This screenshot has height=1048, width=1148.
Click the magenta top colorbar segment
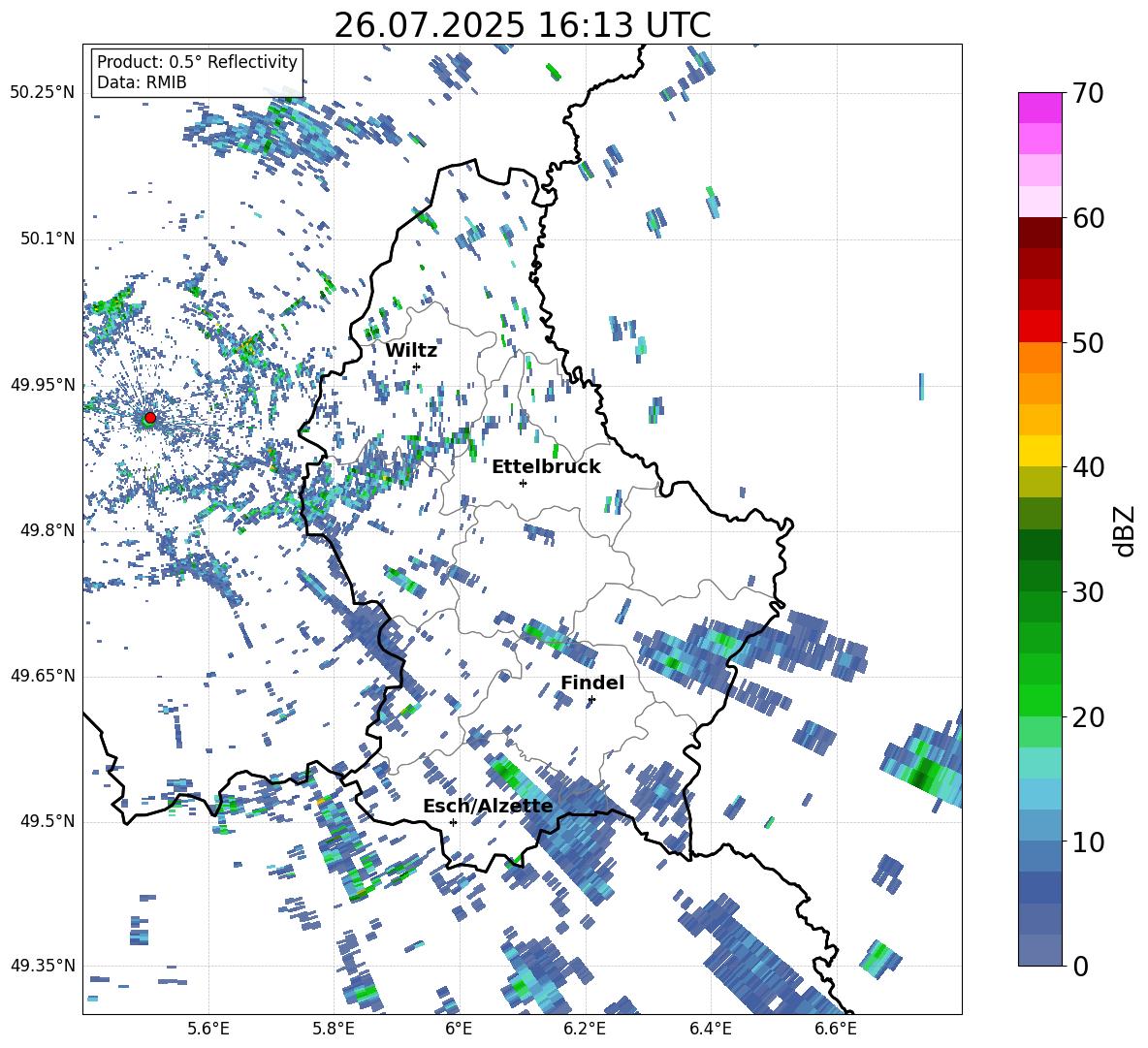tap(1039, 109)
